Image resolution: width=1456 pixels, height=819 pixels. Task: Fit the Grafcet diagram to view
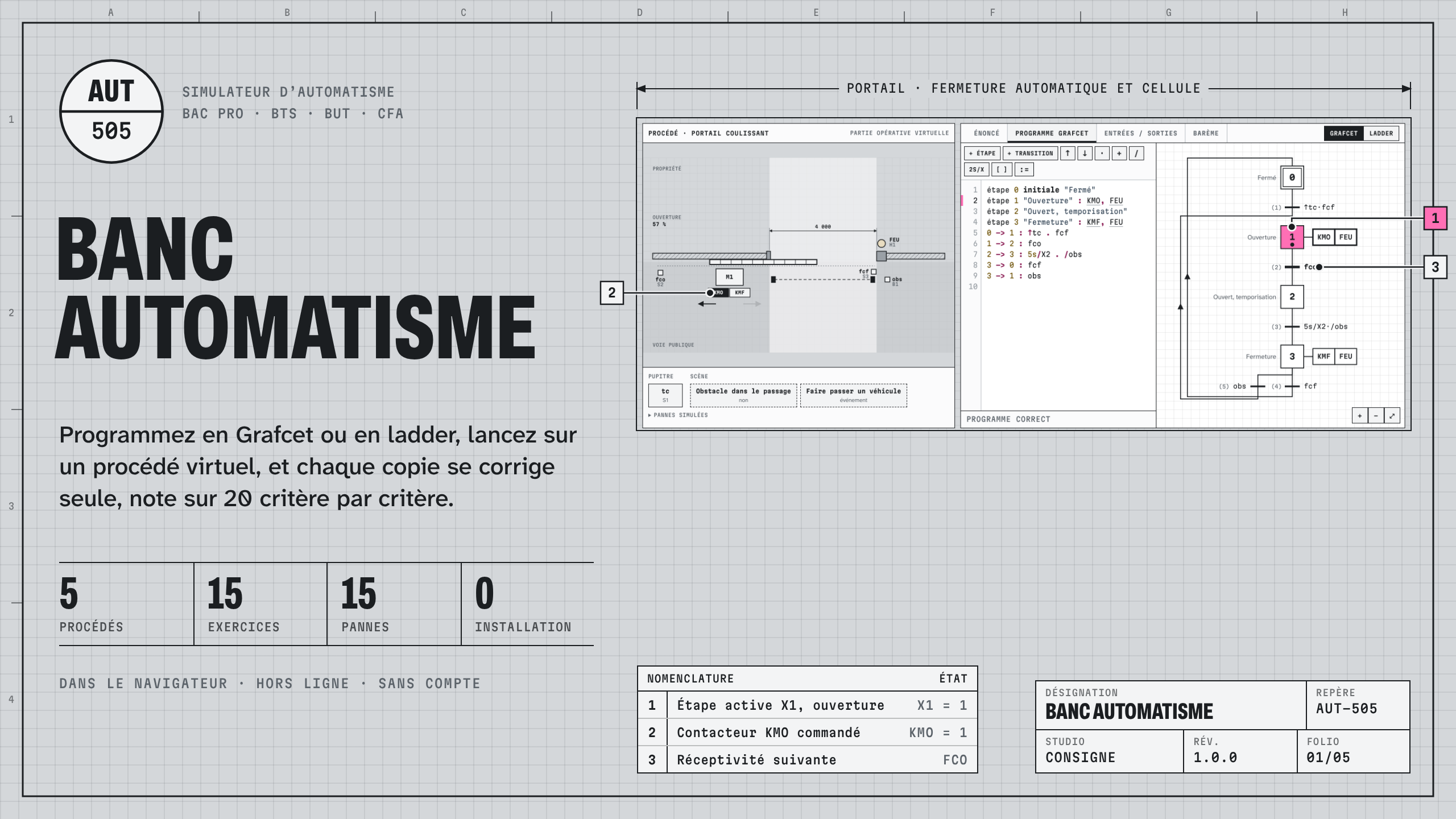[x=1392, y=416]
